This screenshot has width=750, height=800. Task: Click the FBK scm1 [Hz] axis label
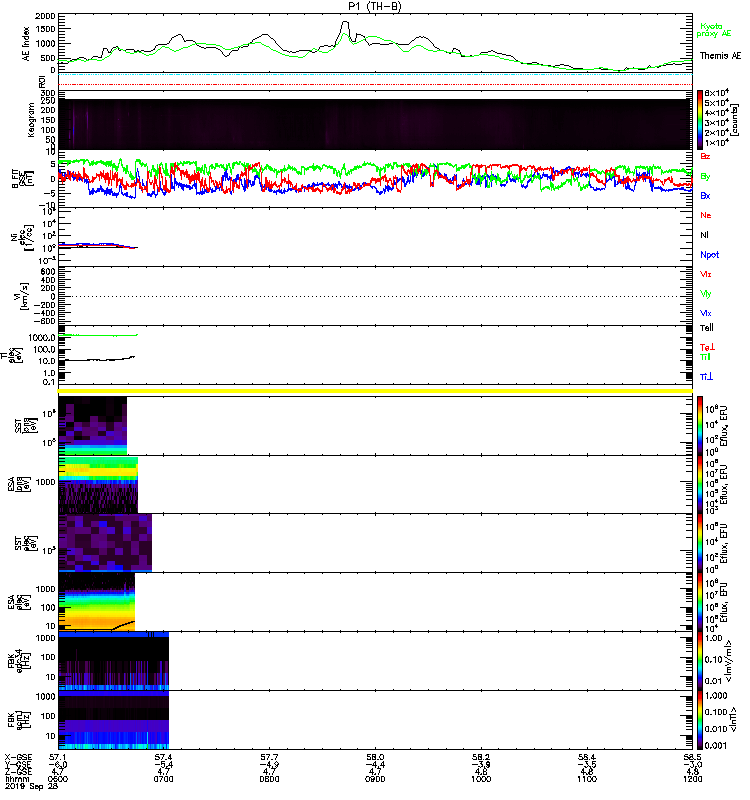19,720
